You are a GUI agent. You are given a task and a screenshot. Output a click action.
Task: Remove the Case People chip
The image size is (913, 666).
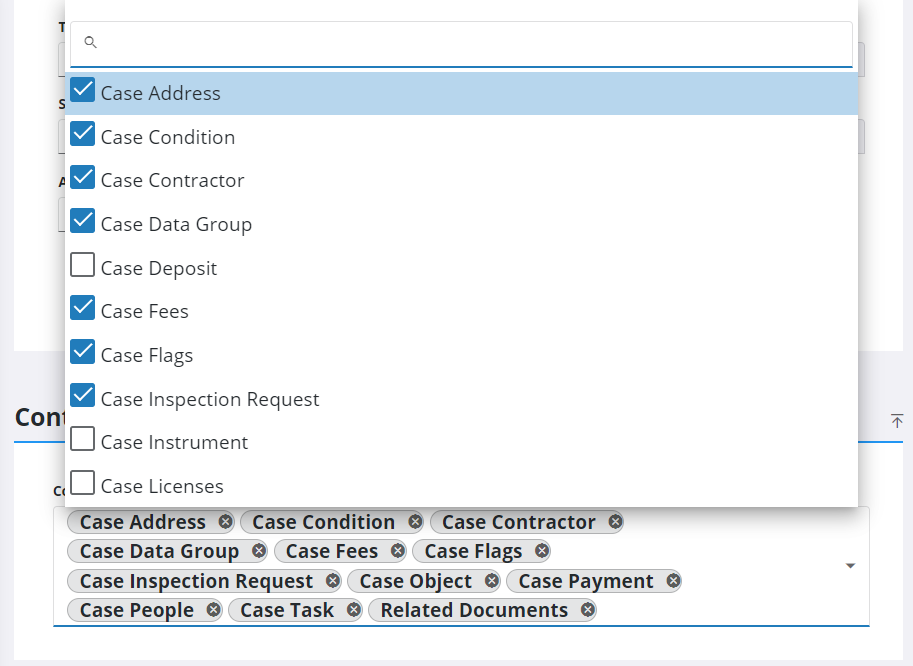coord(212,610)
